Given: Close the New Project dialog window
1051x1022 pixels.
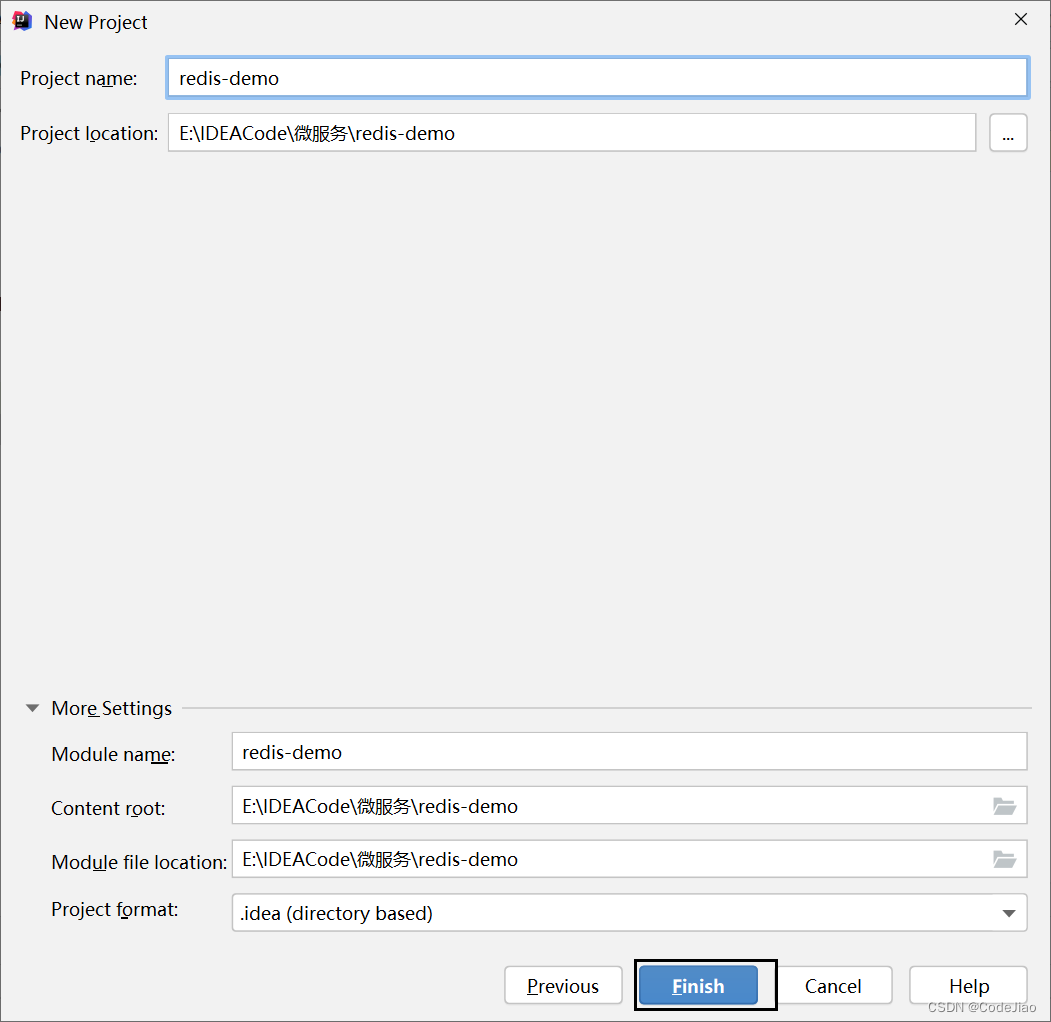Looking at the screenshot, I should [x=1021, y=19].
